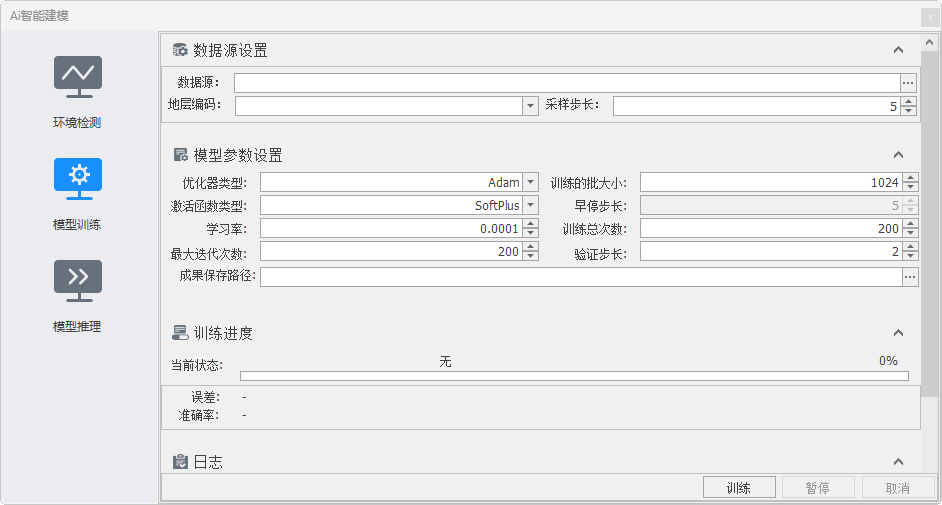Browse for 数据源 with ellipsis button
Viewport: 942px width, 505px height.
tap(908, 83)
